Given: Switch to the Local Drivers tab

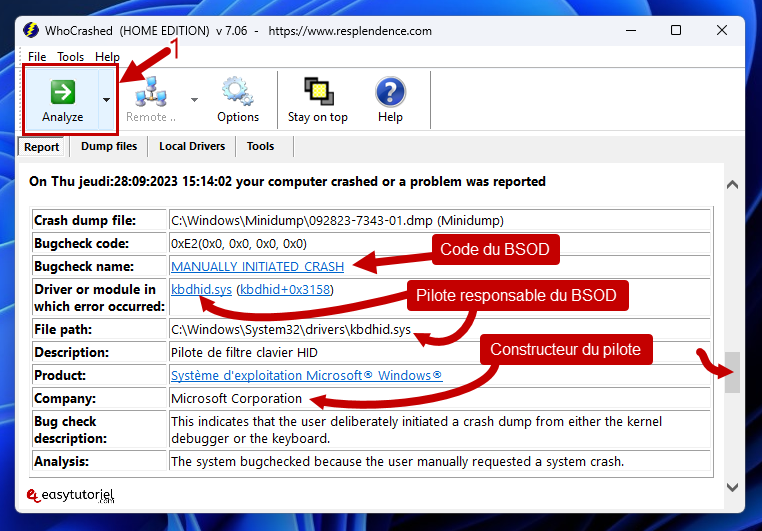Looking at the screenshot, I should [x=192, y=146].
